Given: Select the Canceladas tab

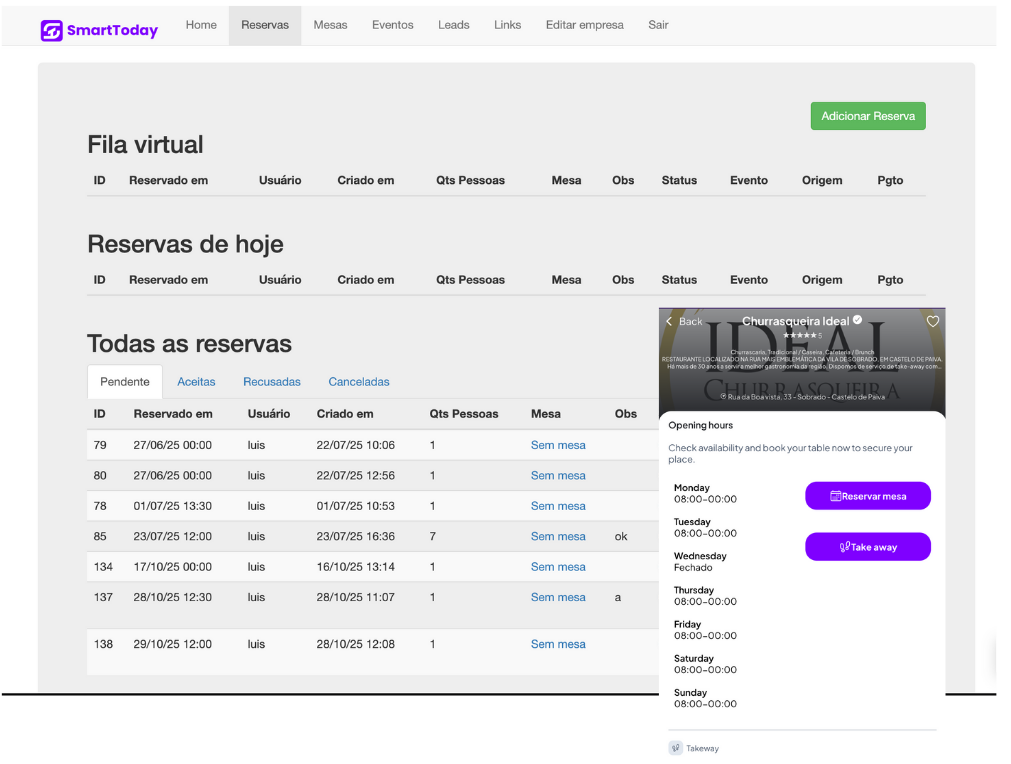Looking at the screenshot, I should coord(359,382).
